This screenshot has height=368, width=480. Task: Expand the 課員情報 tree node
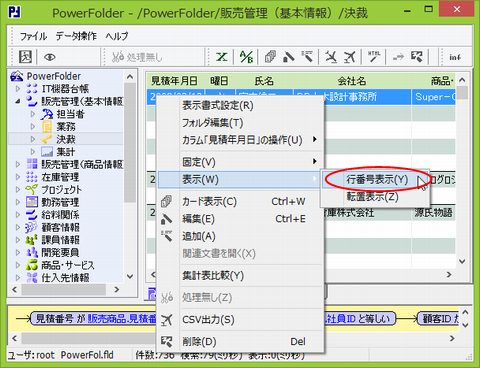coord(18,240)
